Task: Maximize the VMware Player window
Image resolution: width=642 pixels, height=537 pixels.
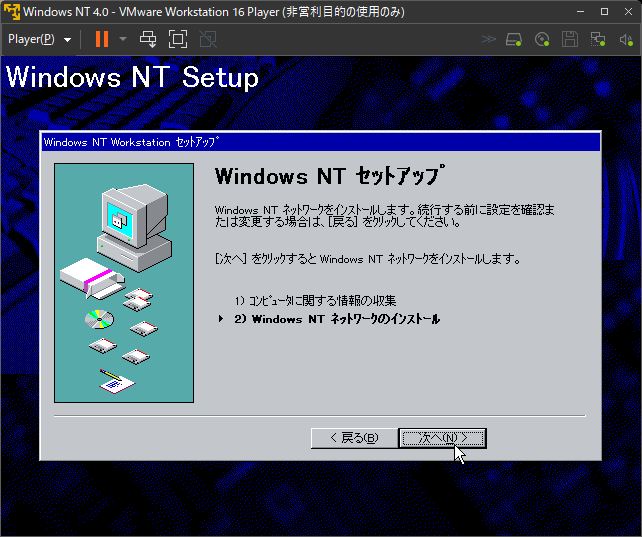Action: [x=604, y=11]
